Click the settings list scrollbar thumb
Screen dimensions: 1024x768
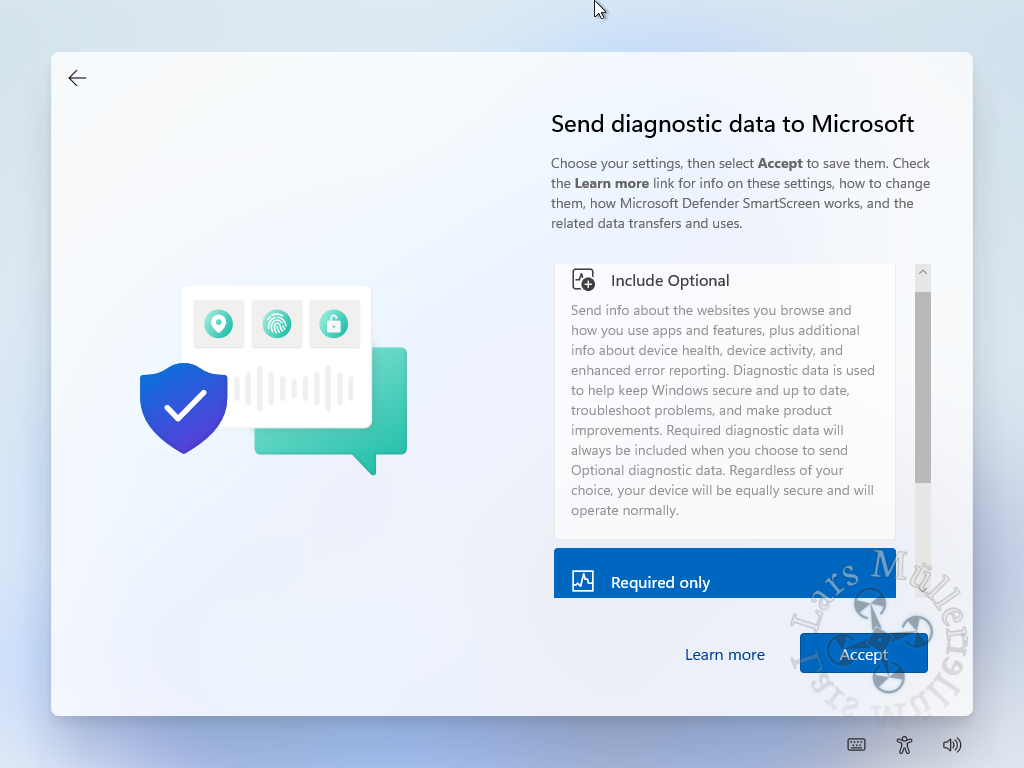pos(923,388)
